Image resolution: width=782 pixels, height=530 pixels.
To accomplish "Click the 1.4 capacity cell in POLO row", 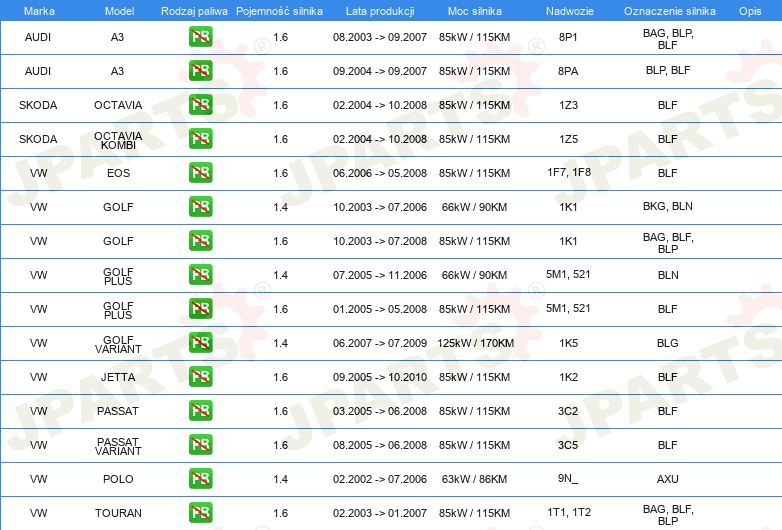I will point(281,479).
